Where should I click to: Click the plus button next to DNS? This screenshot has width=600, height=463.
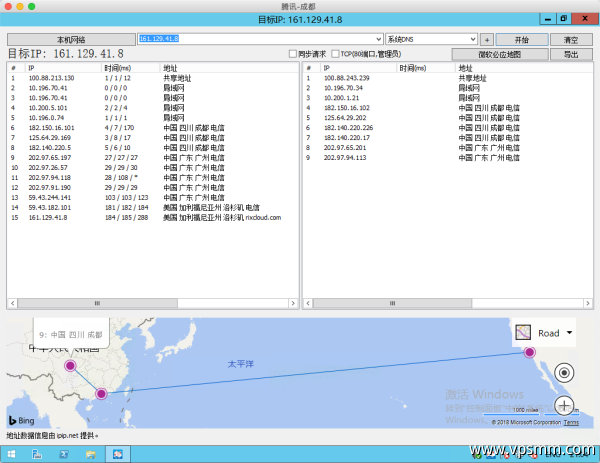(x=487, y=39)
